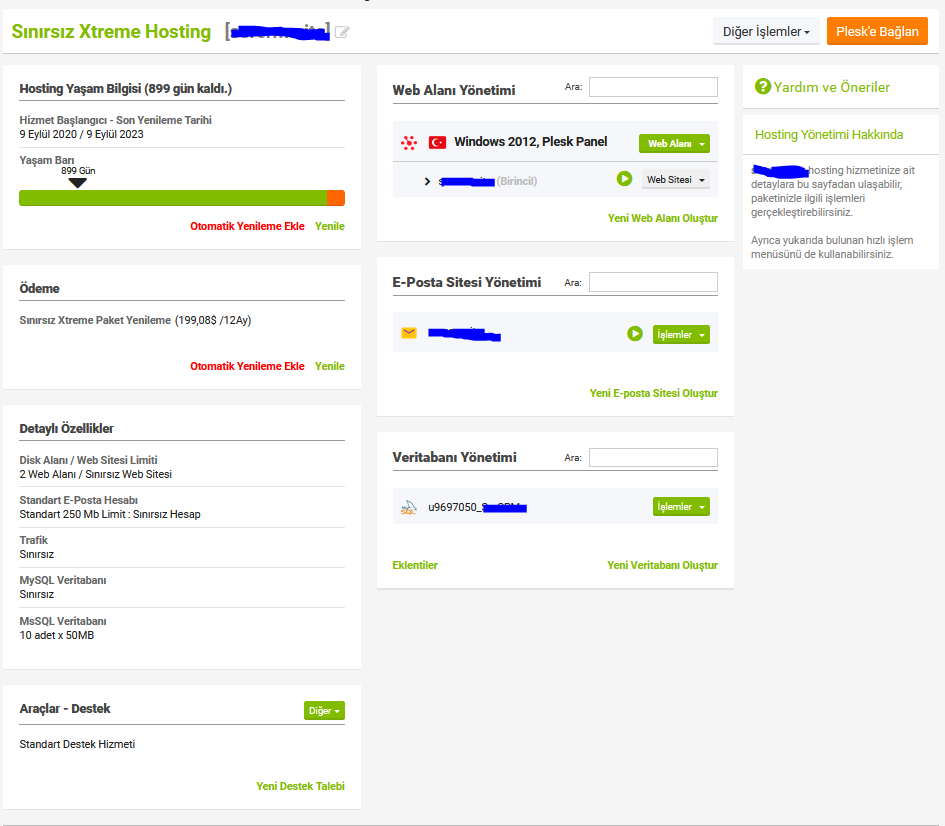Open Hosting Yönetimi Hakkında help topic

point(829,134)
